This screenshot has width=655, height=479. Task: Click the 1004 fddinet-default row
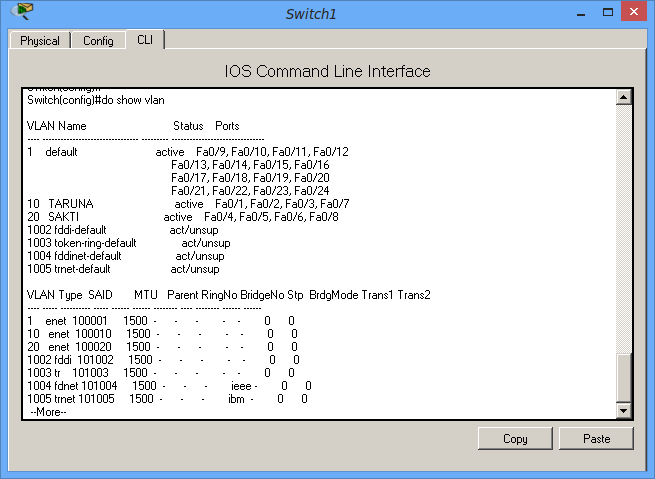click(x=126, y=256)
